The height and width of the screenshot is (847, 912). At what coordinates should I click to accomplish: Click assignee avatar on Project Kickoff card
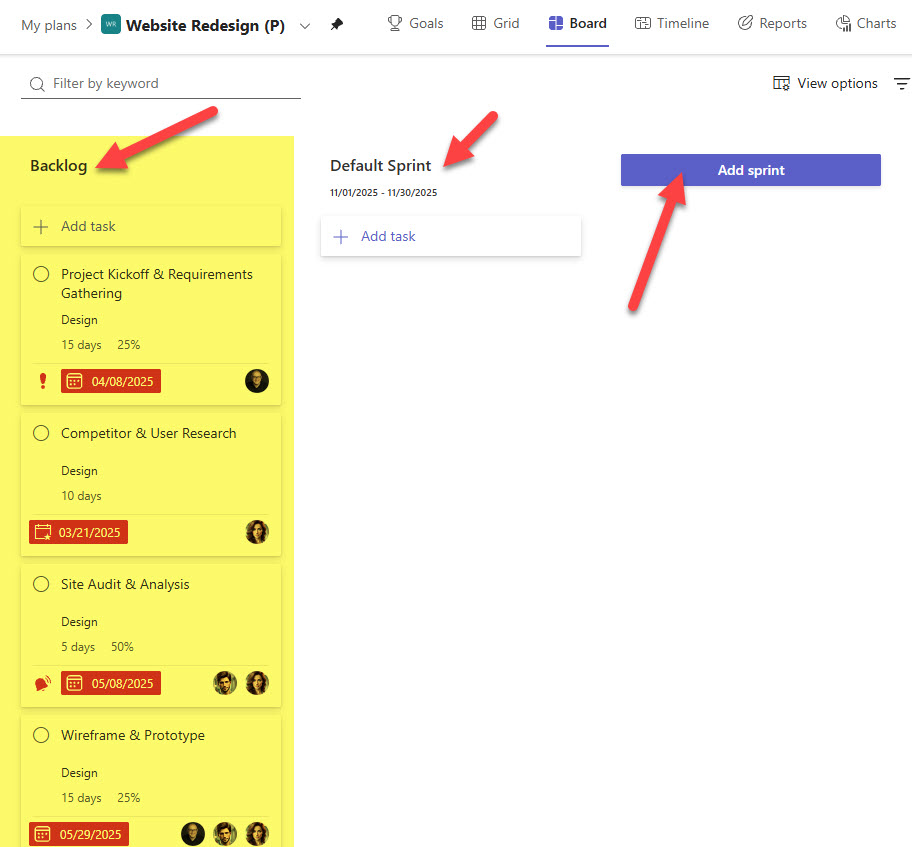(256, 381)
